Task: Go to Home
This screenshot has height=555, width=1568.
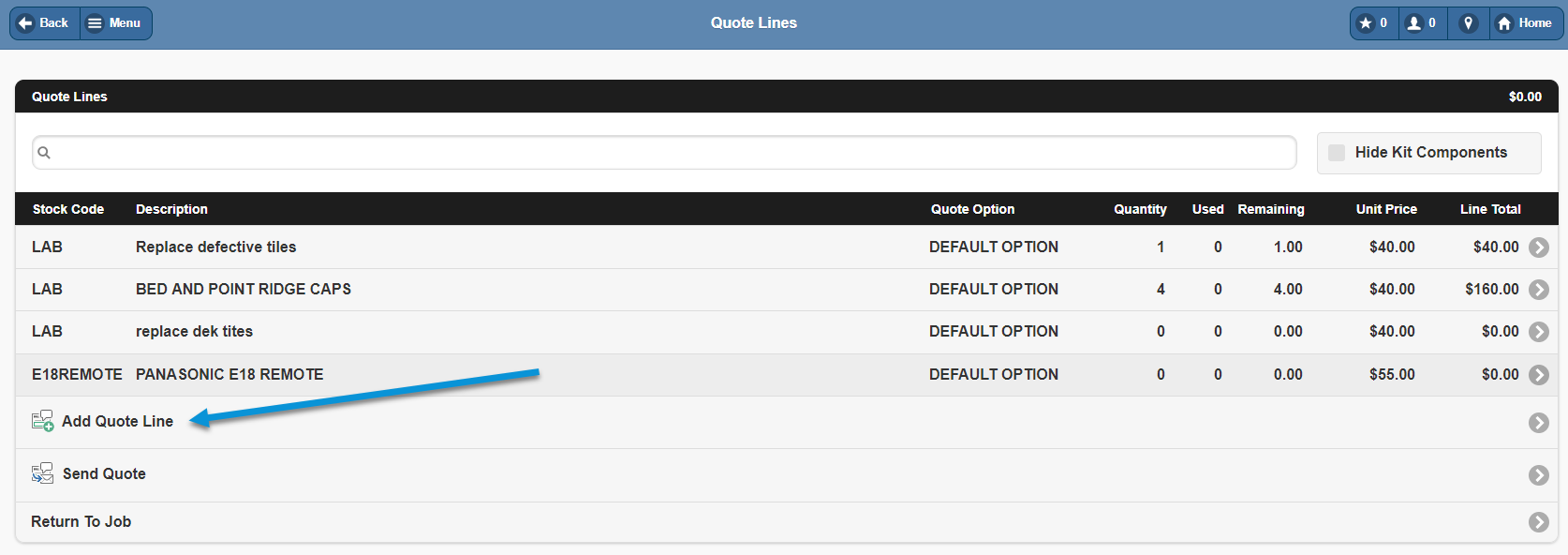Action: coord(1526,23)
